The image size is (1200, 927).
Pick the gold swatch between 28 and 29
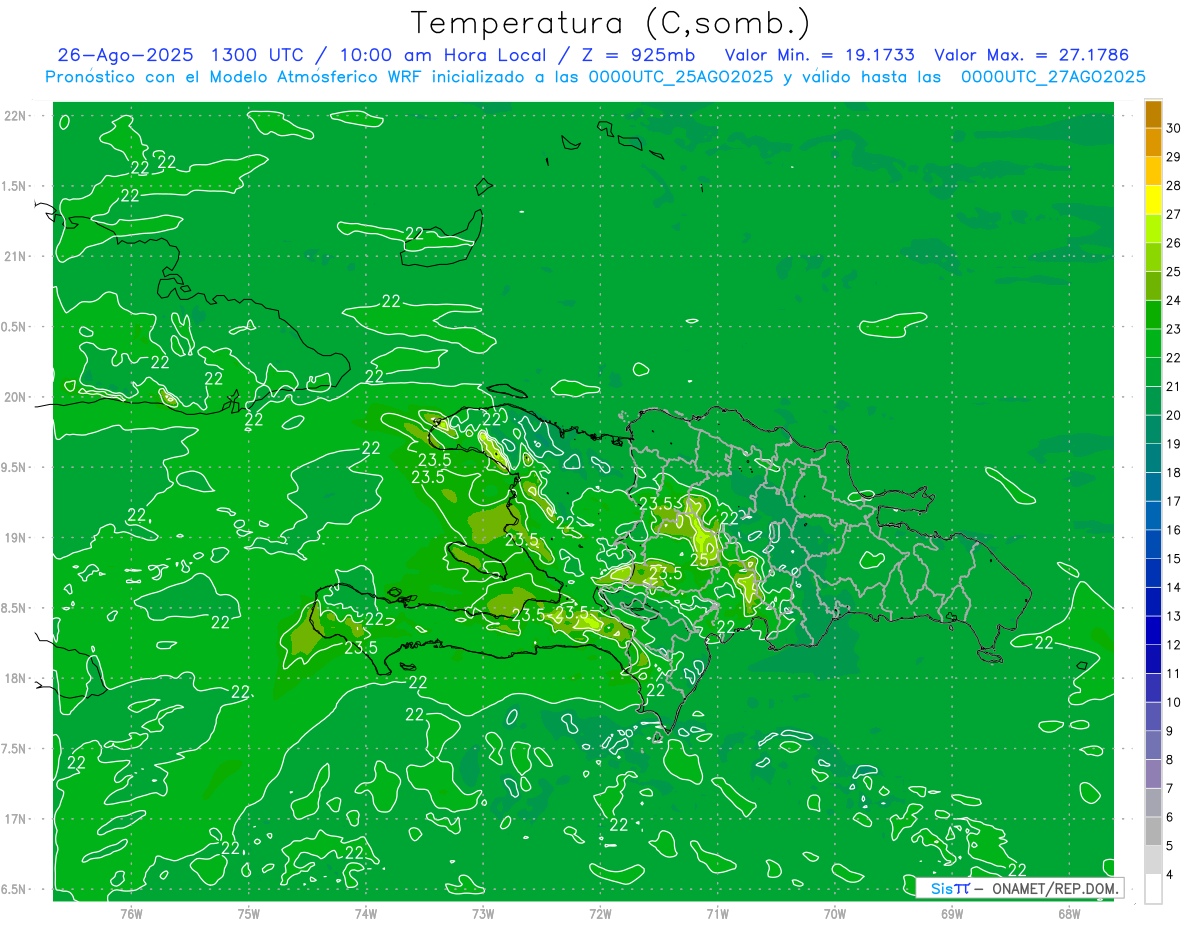click(x=1153, y=171)
